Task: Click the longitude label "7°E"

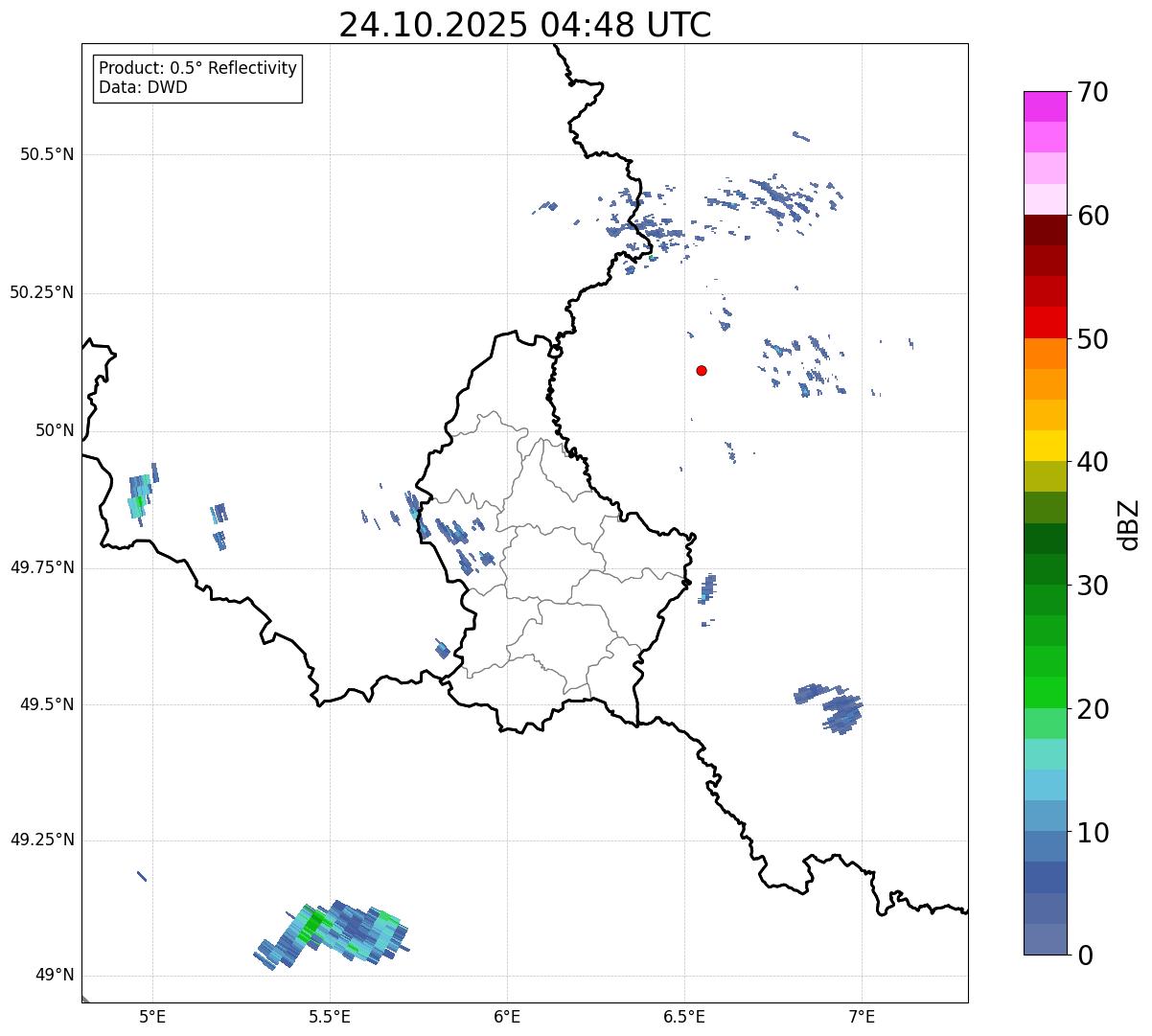Action: [x=863, y=1016]
